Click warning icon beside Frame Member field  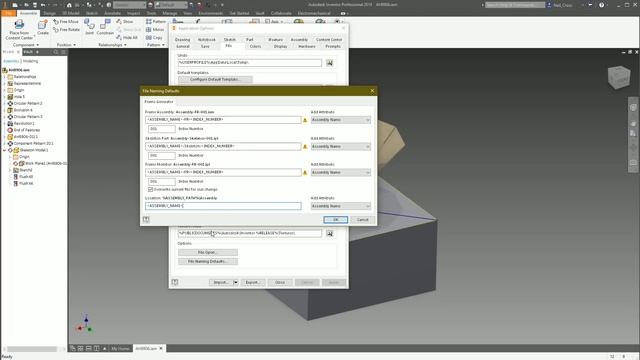click(305, 173)
